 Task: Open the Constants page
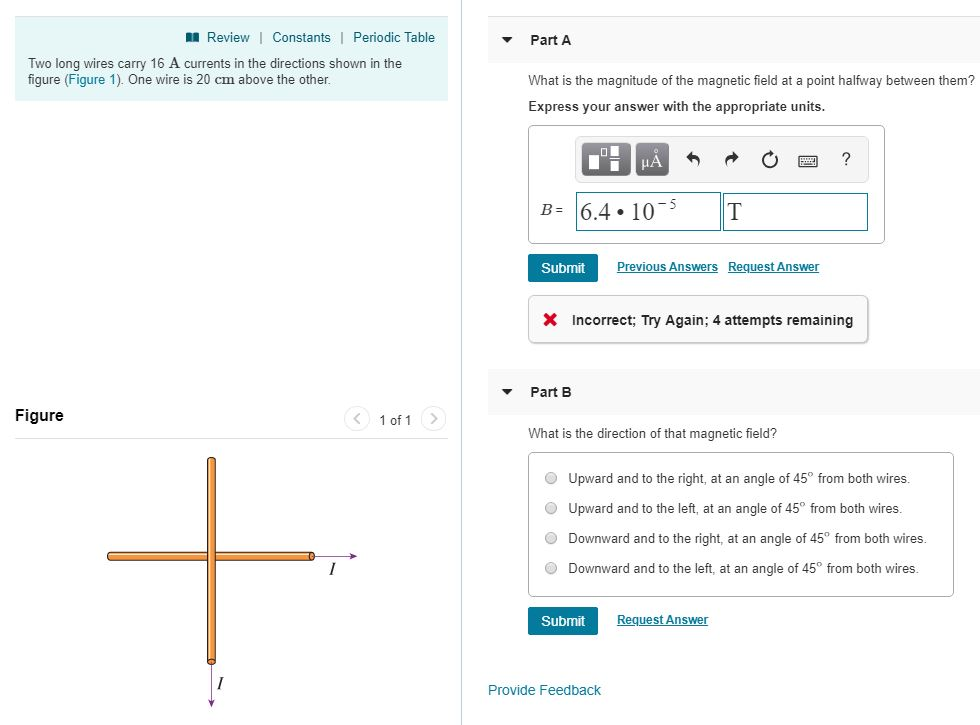point(301,37)
